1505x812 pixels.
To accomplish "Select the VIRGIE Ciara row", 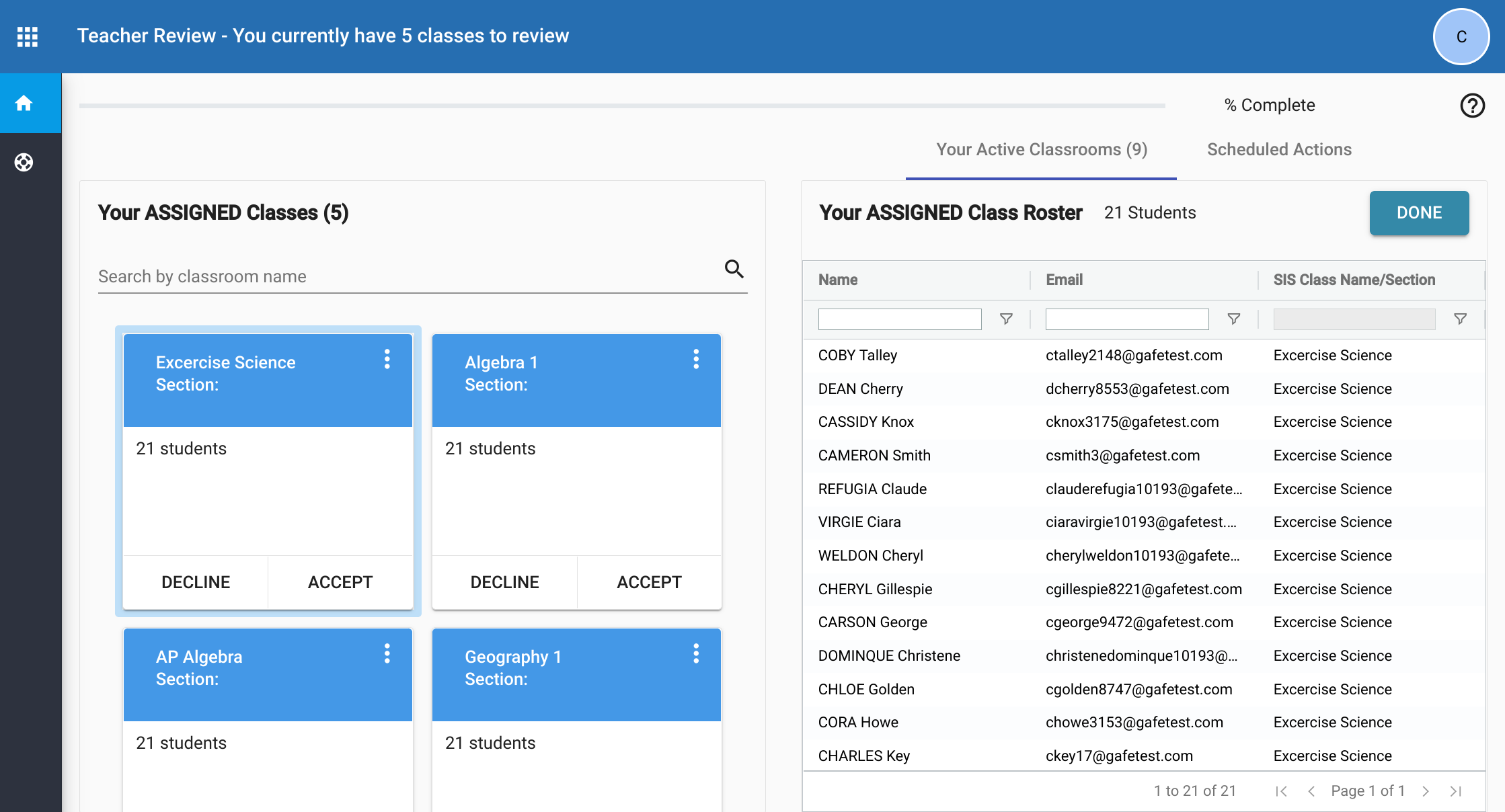I will tap(1143, 522).
